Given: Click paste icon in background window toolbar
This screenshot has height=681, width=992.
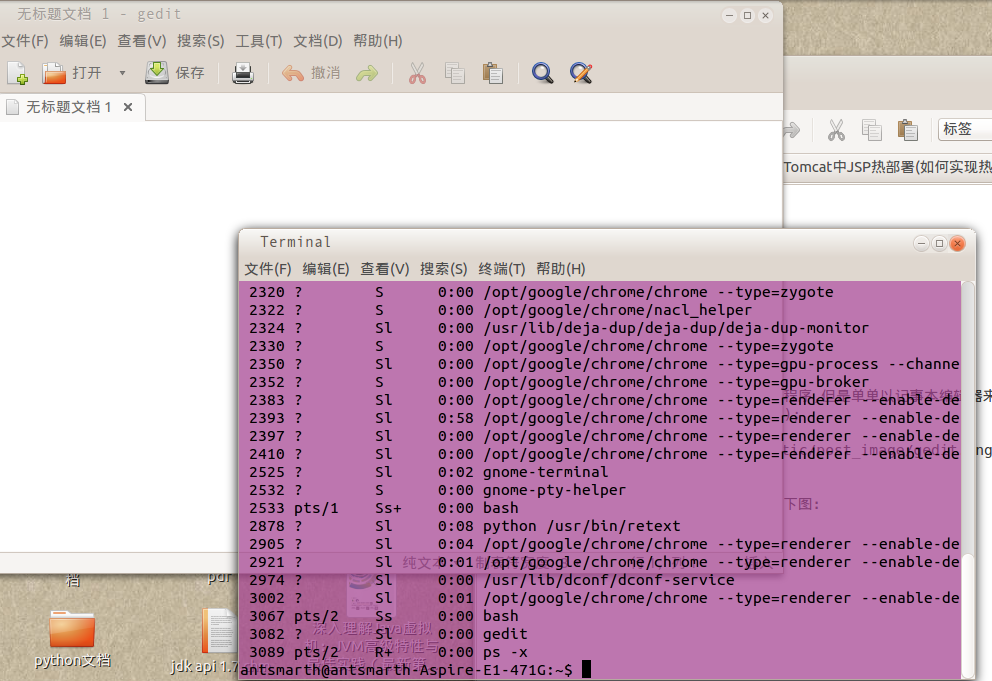Looking at the screenshot, I should pos(908,130).
